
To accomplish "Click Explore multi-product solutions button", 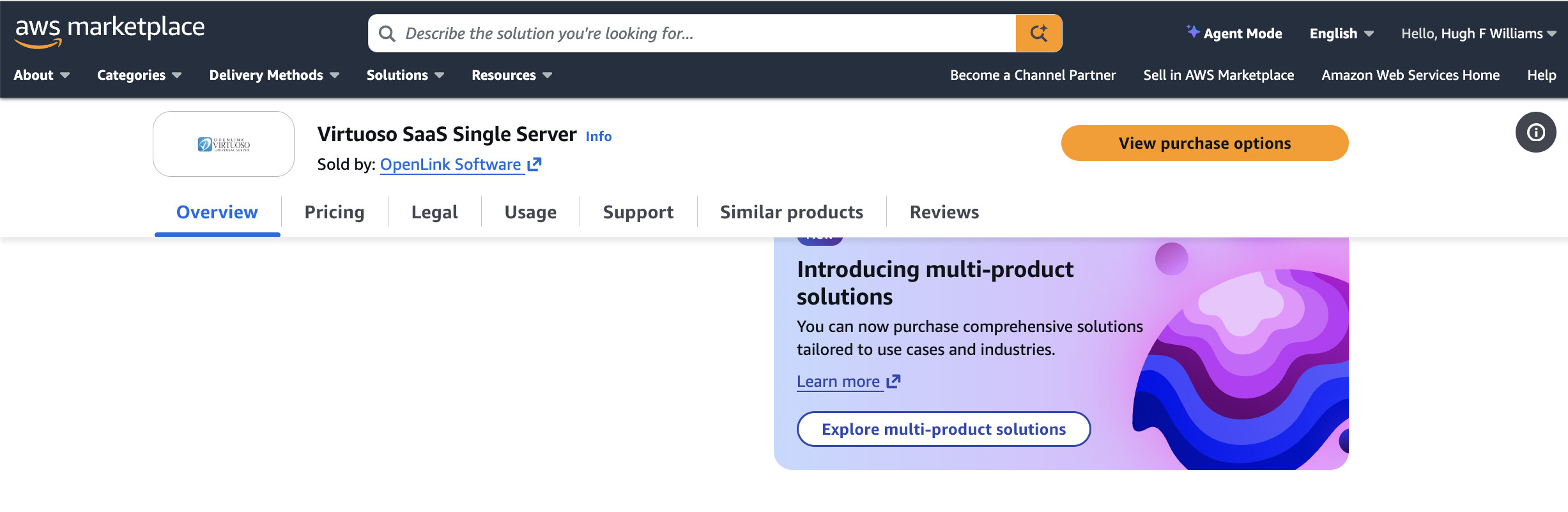I will coord(943,429).
